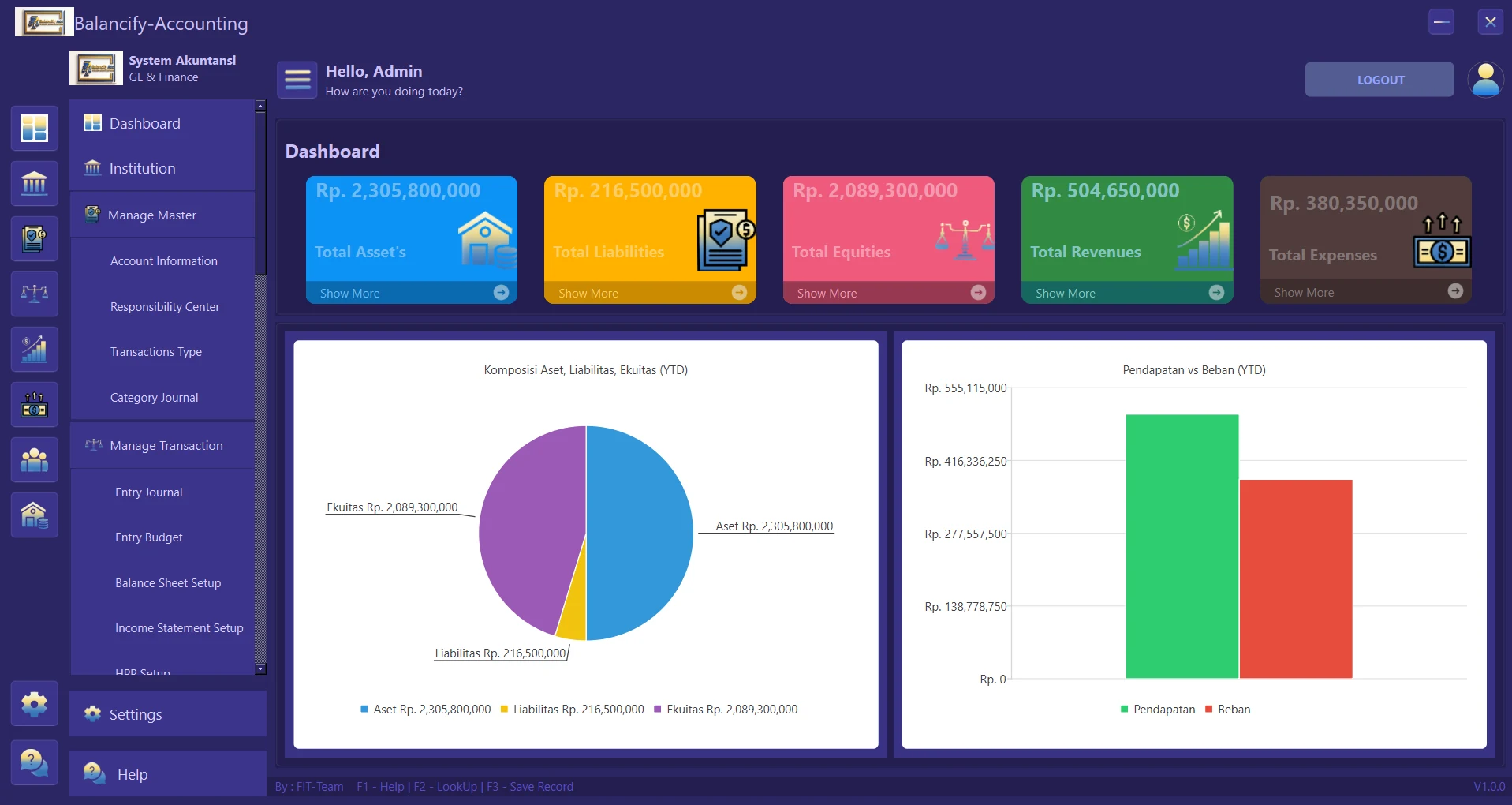Click the scales icon on Total Equities card
Screen dimensions: 1512x805
pos(965,240)
